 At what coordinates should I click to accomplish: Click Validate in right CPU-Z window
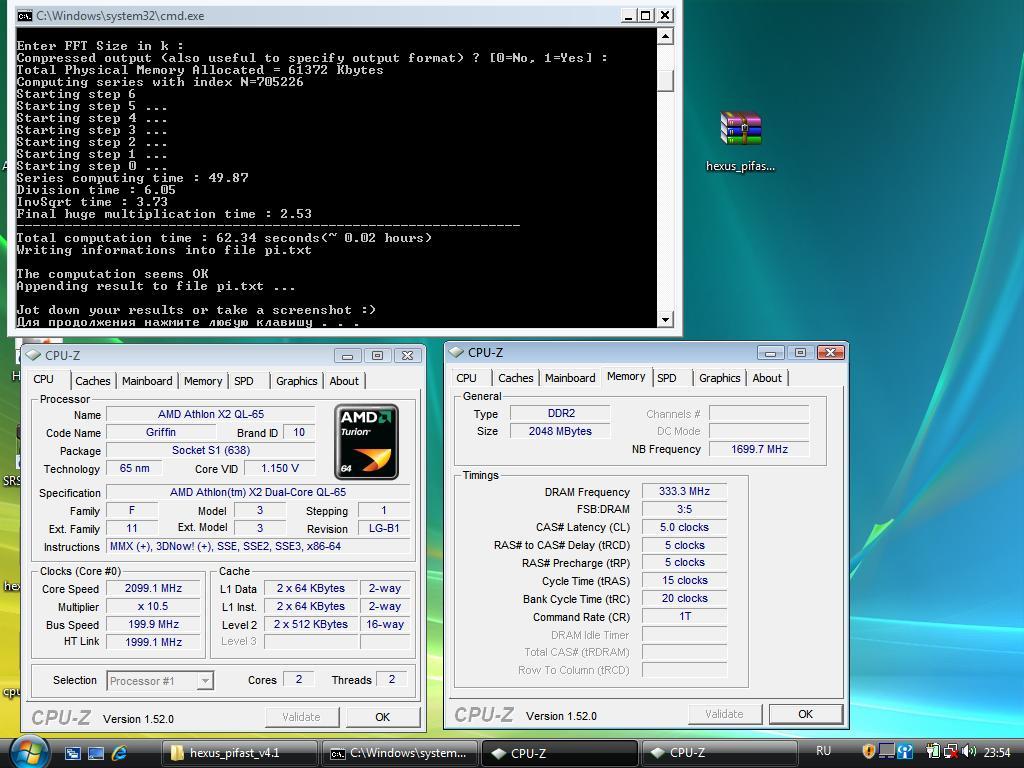[724, 714]
